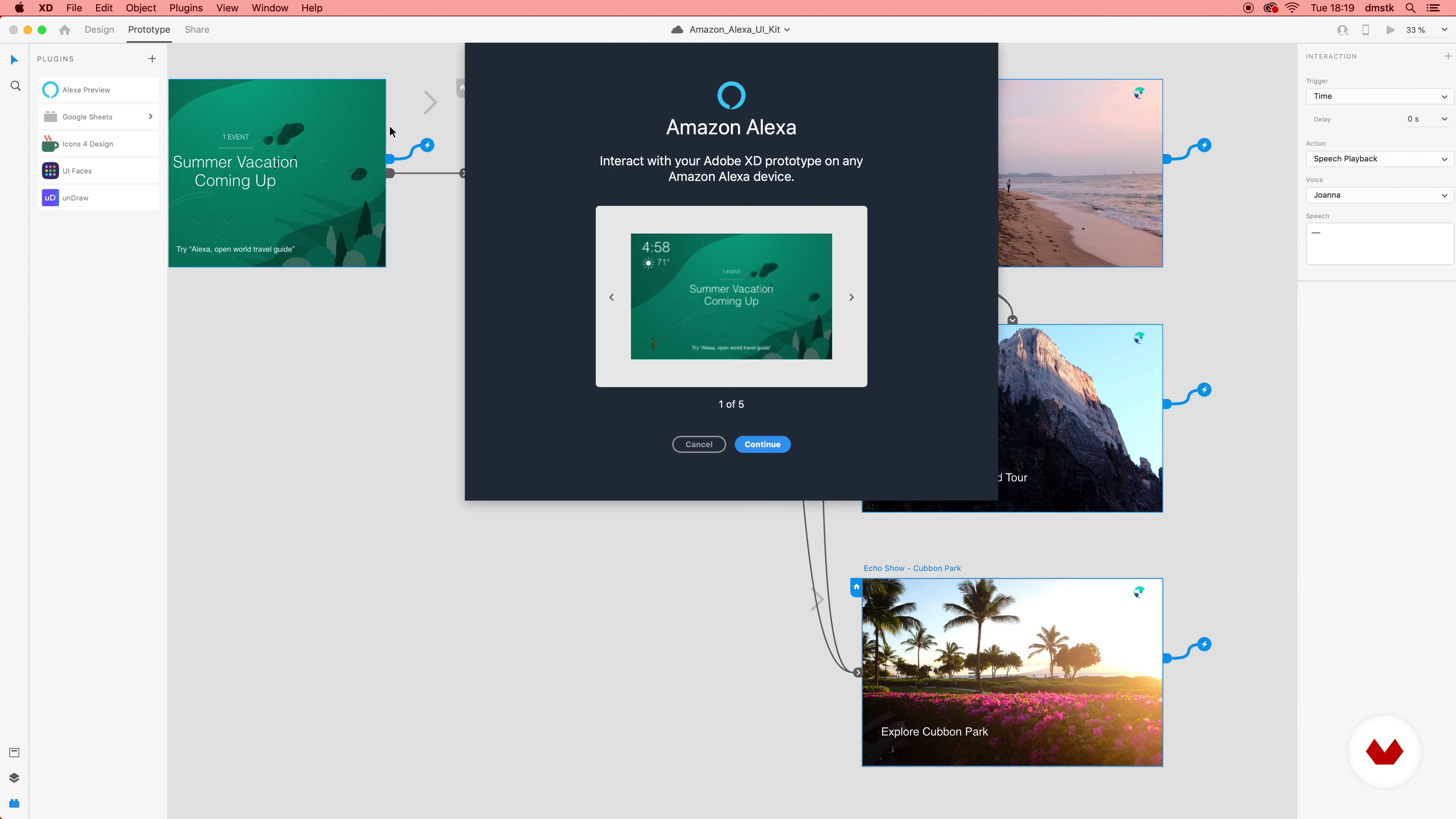
Task: Start the Desktop Preview play button
Action: pos(1390,30)
